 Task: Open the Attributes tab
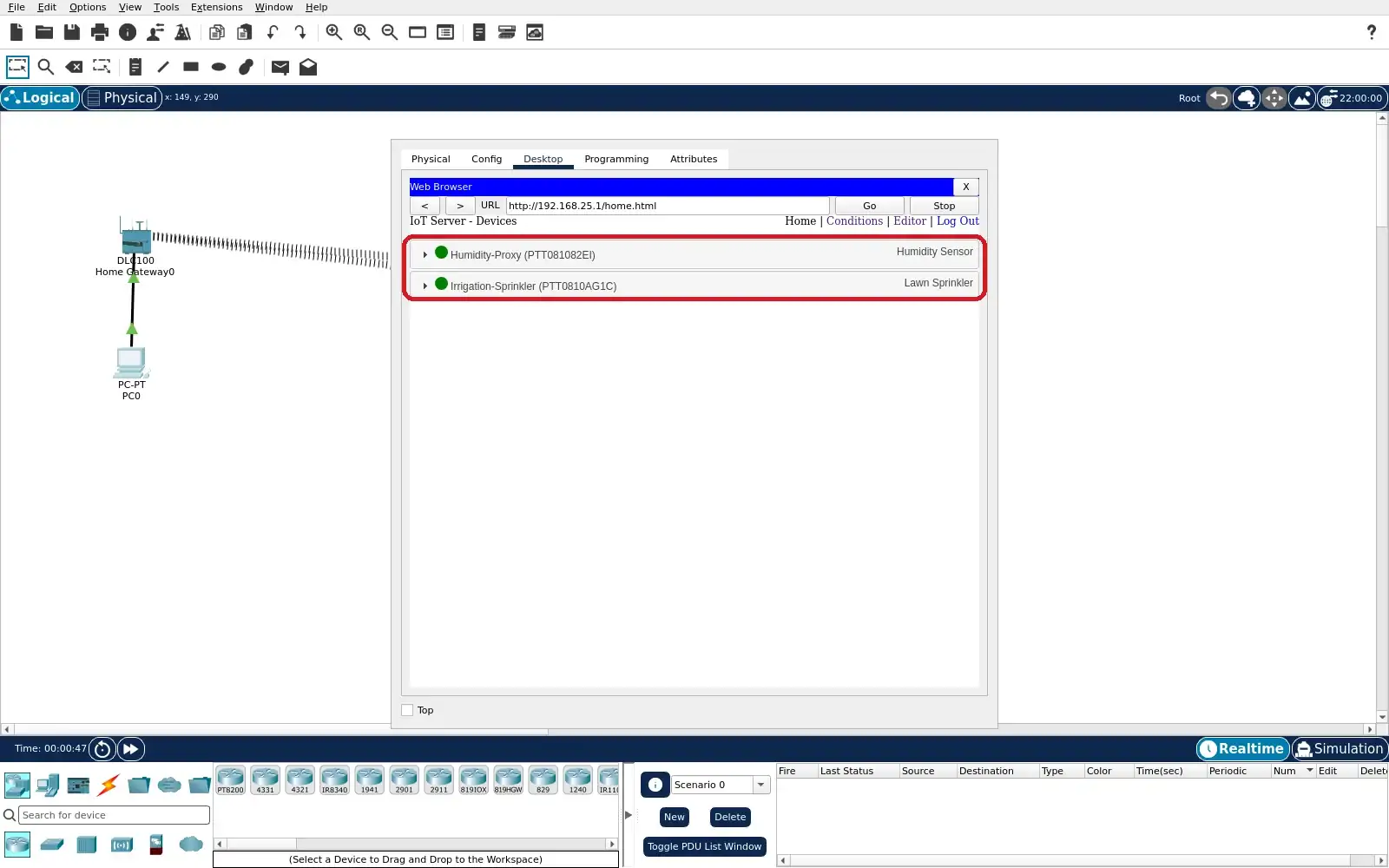(x=694, y=159)
